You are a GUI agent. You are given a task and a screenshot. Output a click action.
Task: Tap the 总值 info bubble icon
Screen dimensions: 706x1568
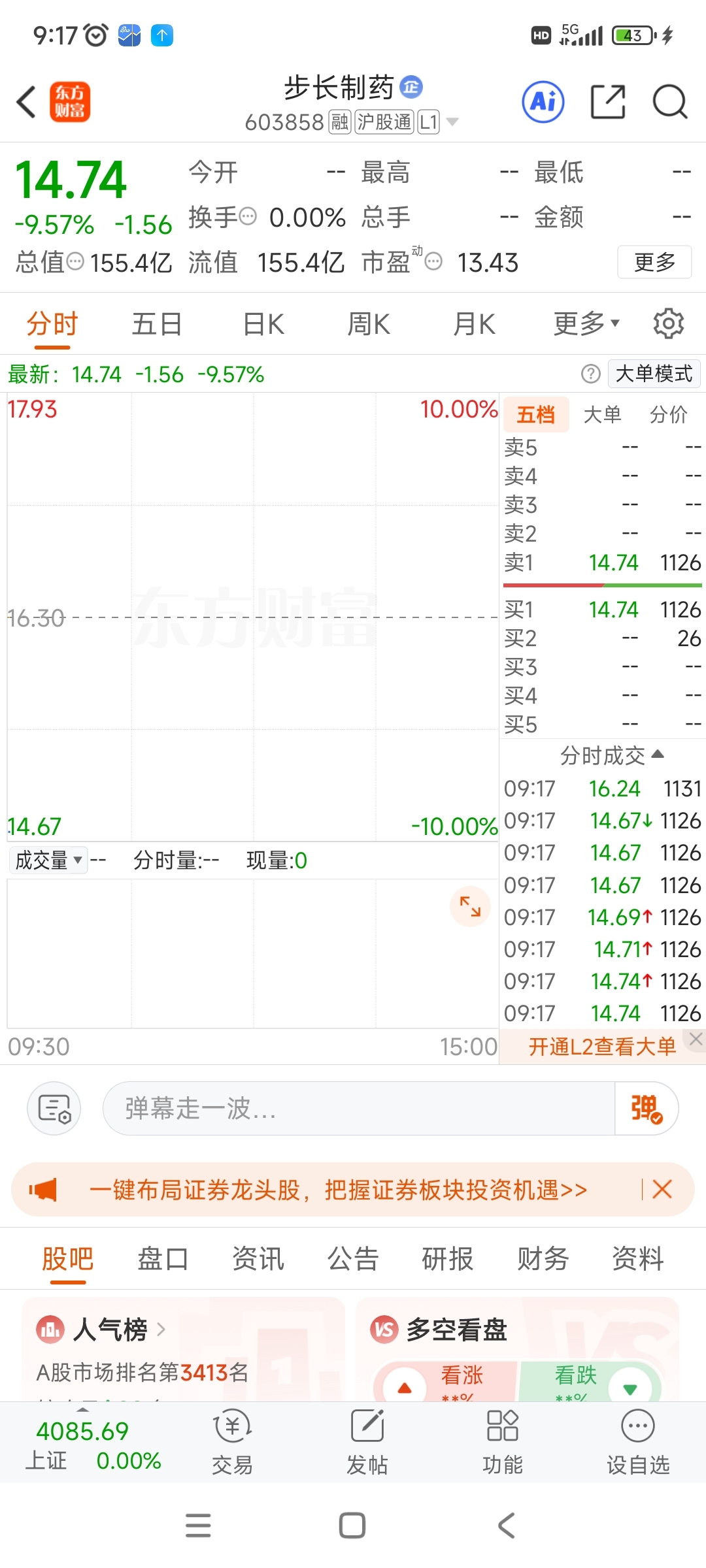point(76,262)
